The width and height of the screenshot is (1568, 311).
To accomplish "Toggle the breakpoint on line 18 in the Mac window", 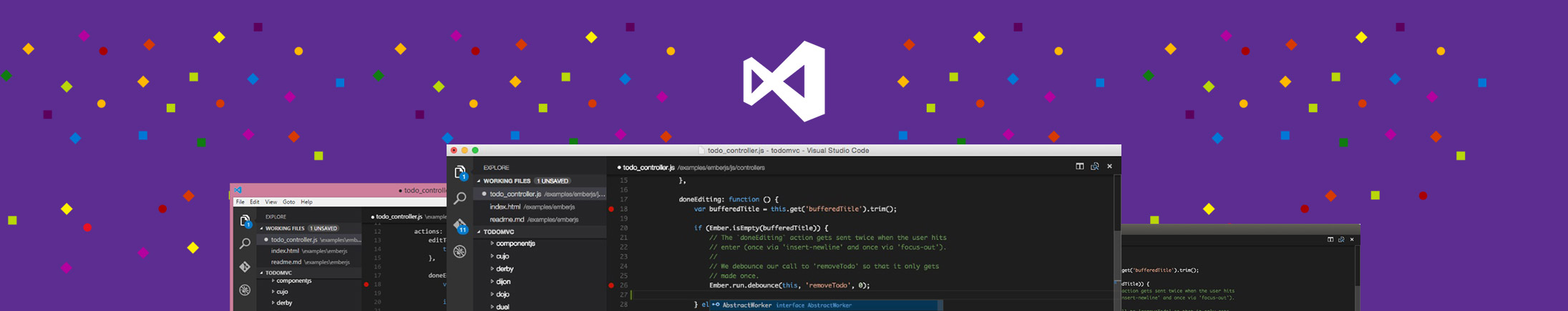I will coord(611,209).
